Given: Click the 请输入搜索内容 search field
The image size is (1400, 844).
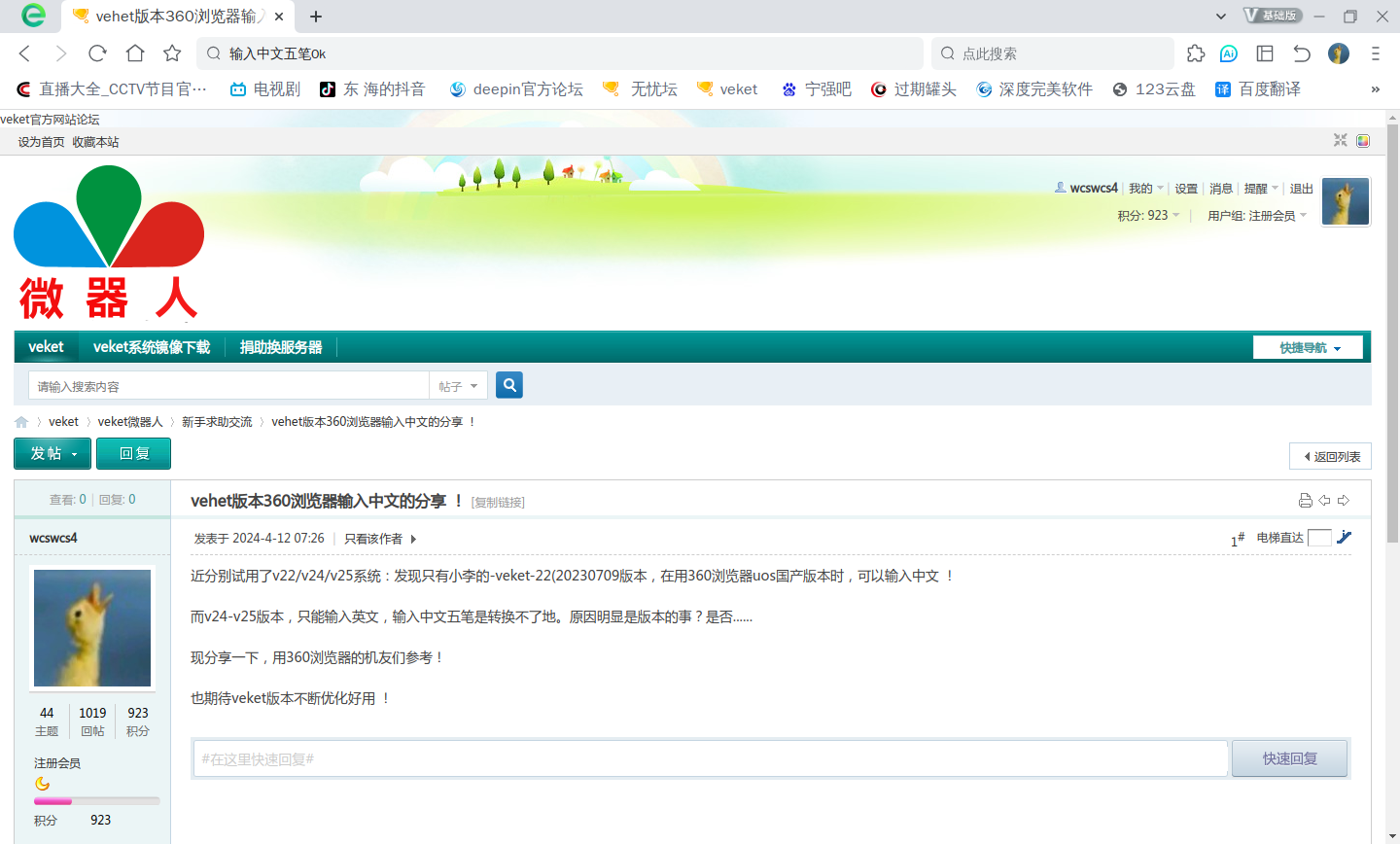Looking at the screenshot, I should (228, 386).
